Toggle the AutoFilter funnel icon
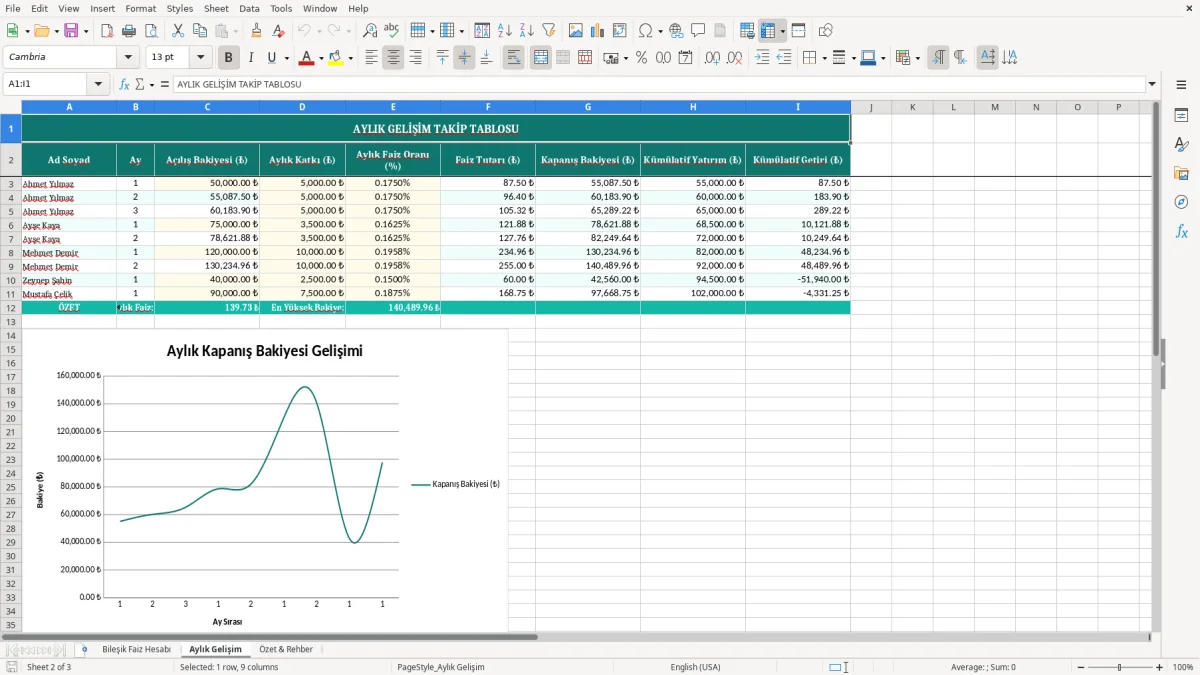1200x675 pixels. pos(548,31)
